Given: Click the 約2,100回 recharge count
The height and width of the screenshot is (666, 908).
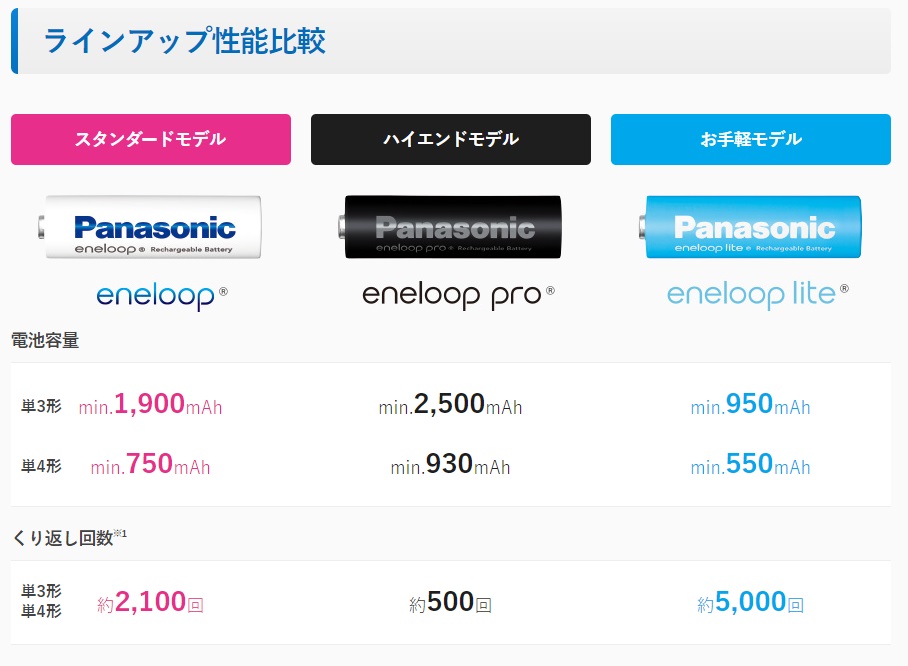Looking at the screenshot, I should pos(151,602).
